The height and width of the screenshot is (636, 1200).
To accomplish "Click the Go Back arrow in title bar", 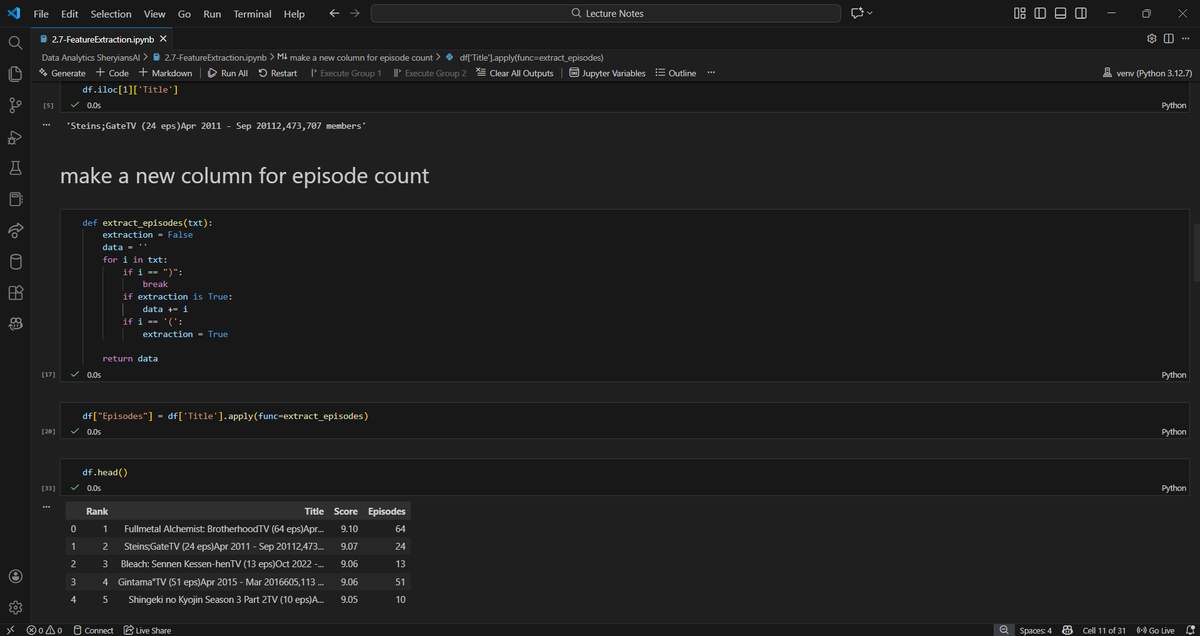I will point(334,14).
